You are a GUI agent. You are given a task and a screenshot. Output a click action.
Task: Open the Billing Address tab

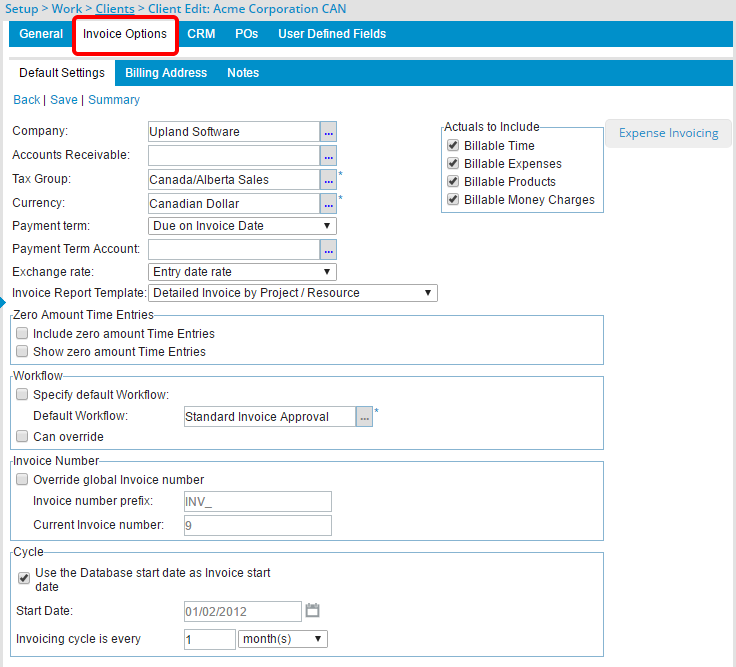[x=166, y=73]
